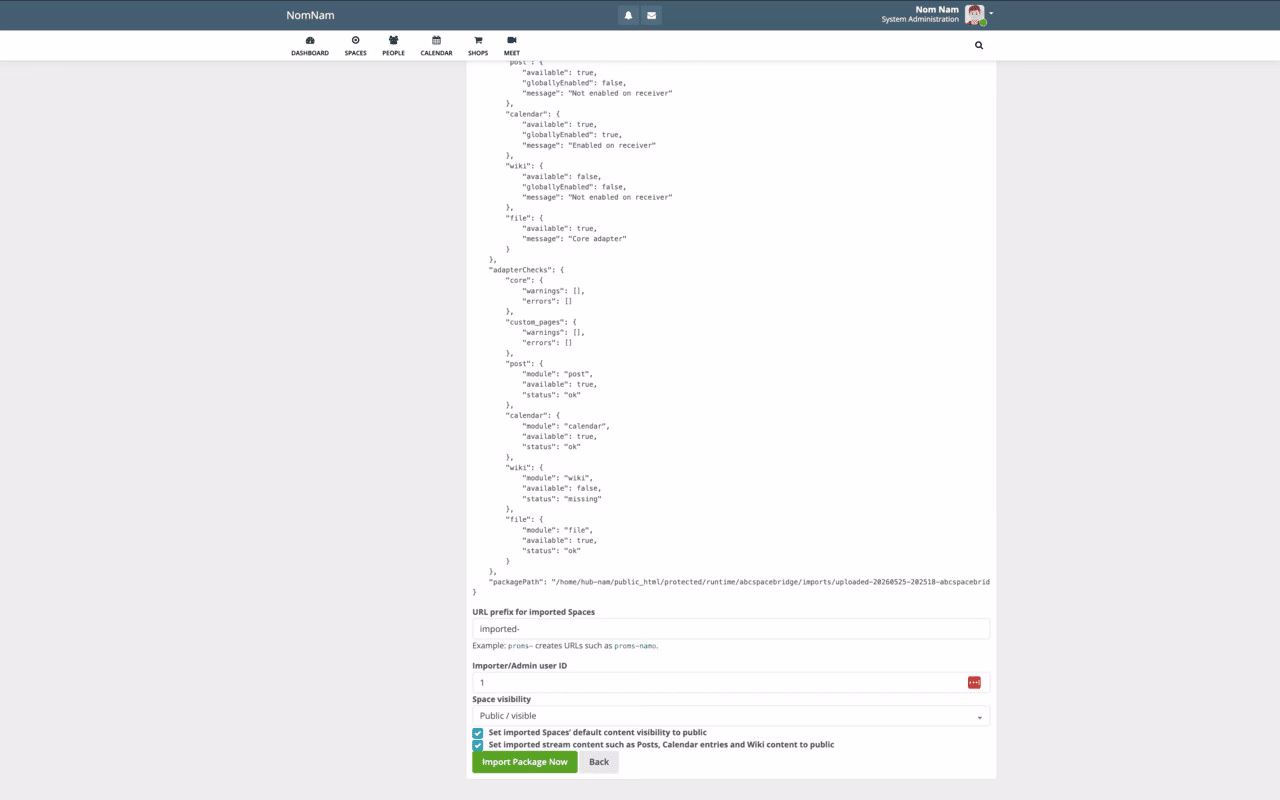Click the "status": "missing" line
The width and height of the screenshot is (1280, 800).
pyautogui.click(x=562, y=498)
